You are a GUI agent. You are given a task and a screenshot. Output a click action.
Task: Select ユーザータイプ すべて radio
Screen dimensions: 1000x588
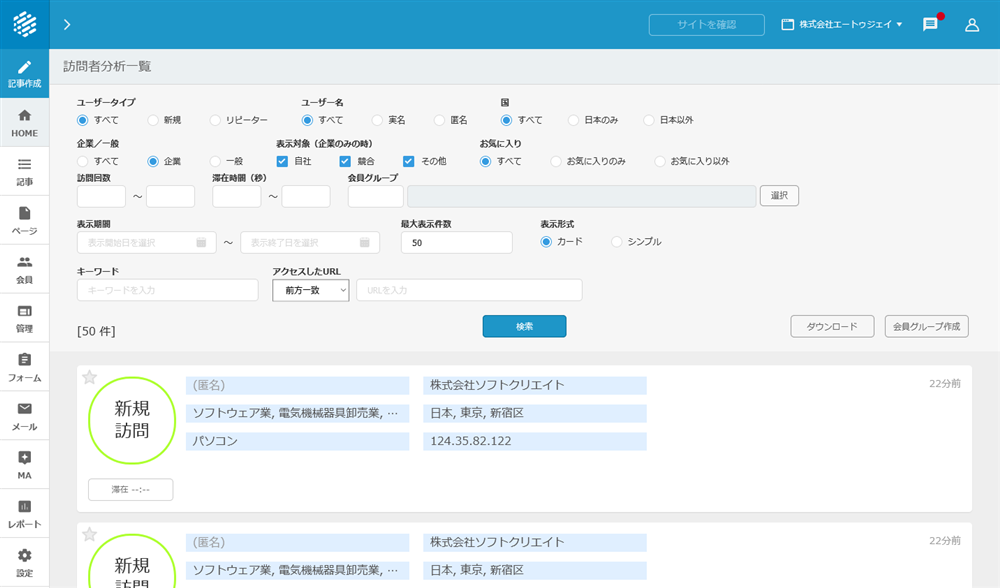coord(82,120)
